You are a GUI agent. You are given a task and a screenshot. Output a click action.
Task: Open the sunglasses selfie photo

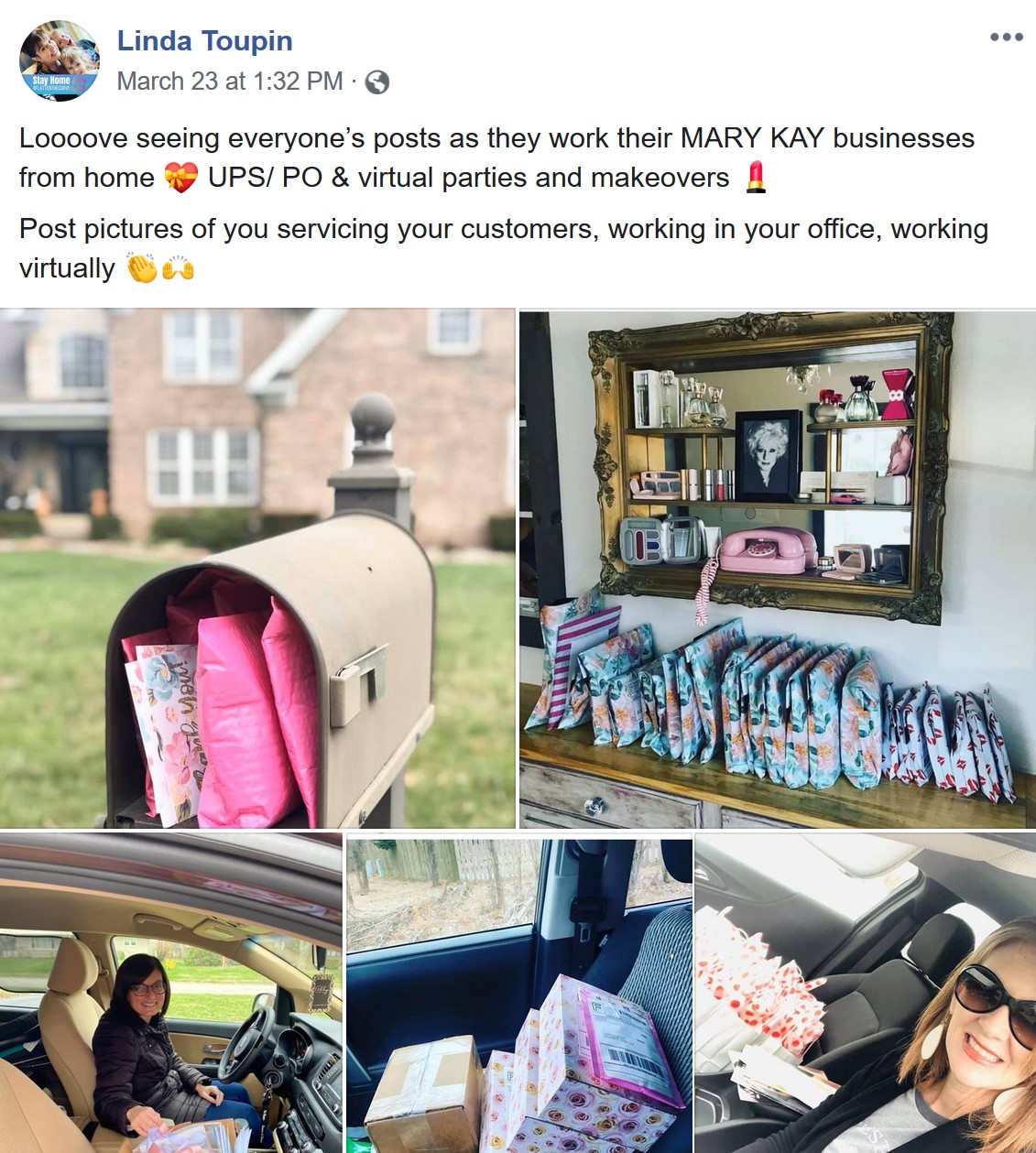click(866, 993)
